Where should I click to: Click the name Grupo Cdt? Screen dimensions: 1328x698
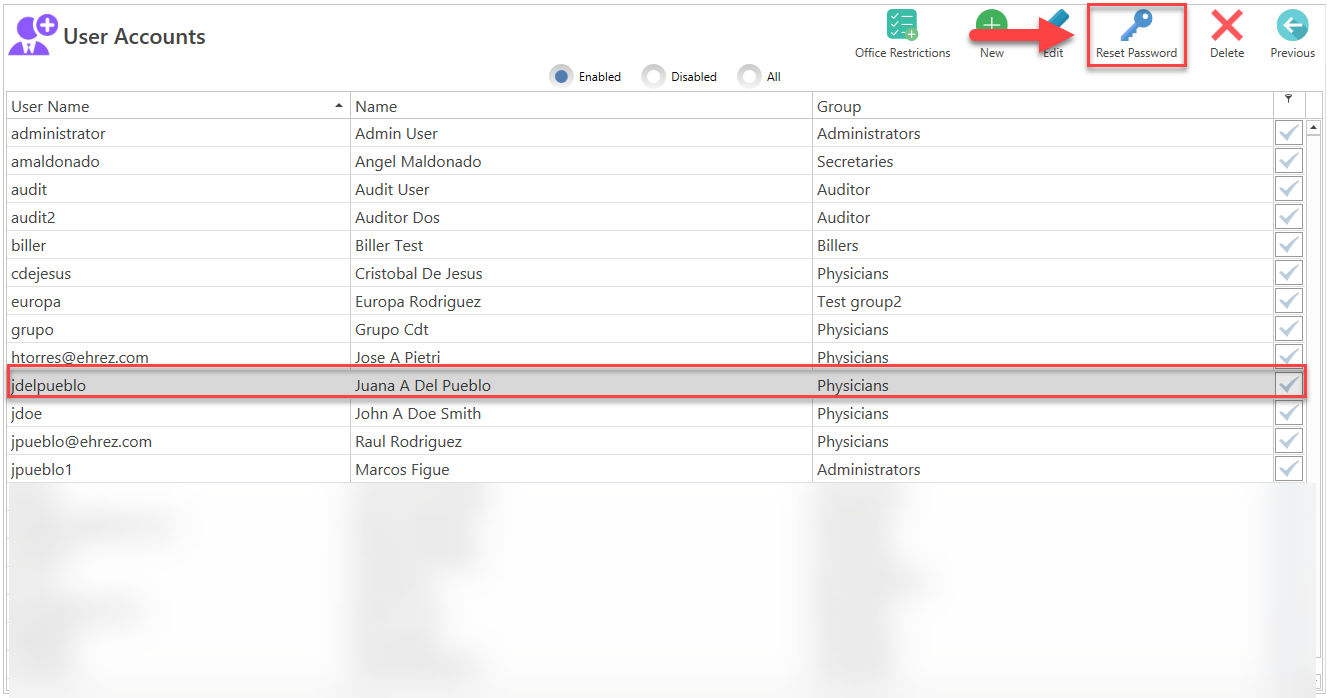point(392,329)
